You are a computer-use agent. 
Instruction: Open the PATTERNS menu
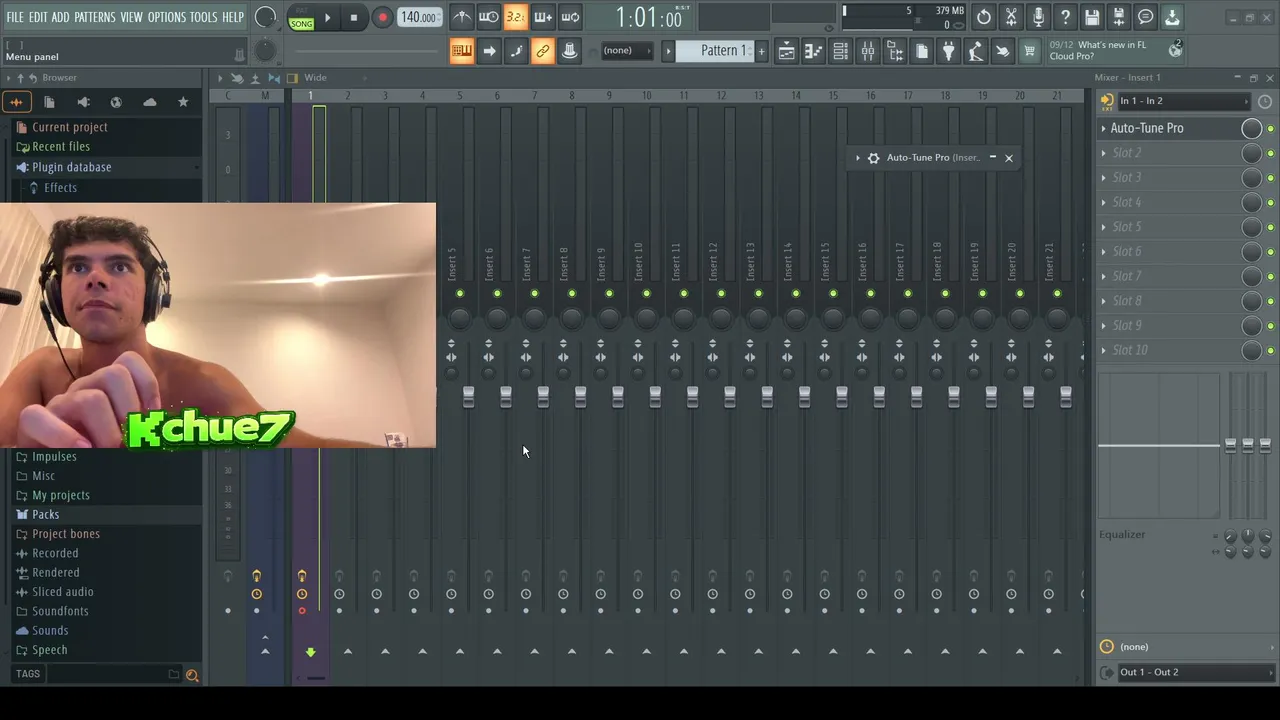pos(95,17)
